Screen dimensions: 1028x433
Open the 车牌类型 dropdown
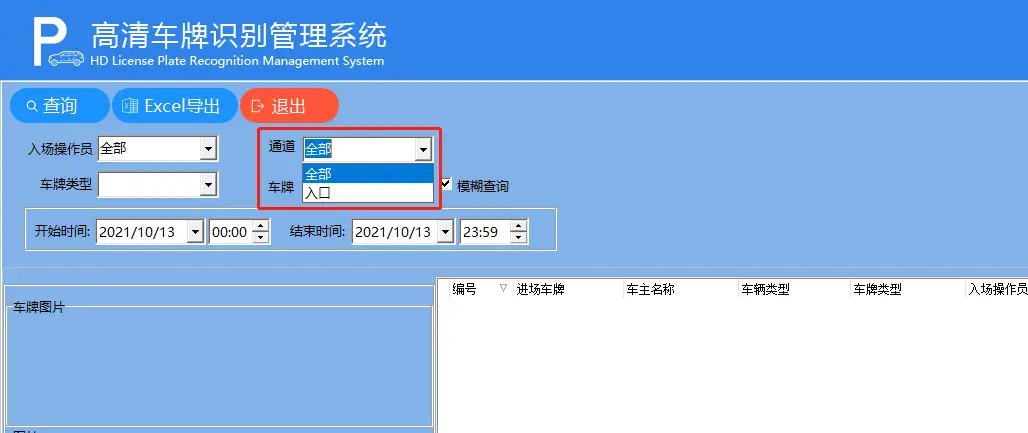(x=208, y=185)
